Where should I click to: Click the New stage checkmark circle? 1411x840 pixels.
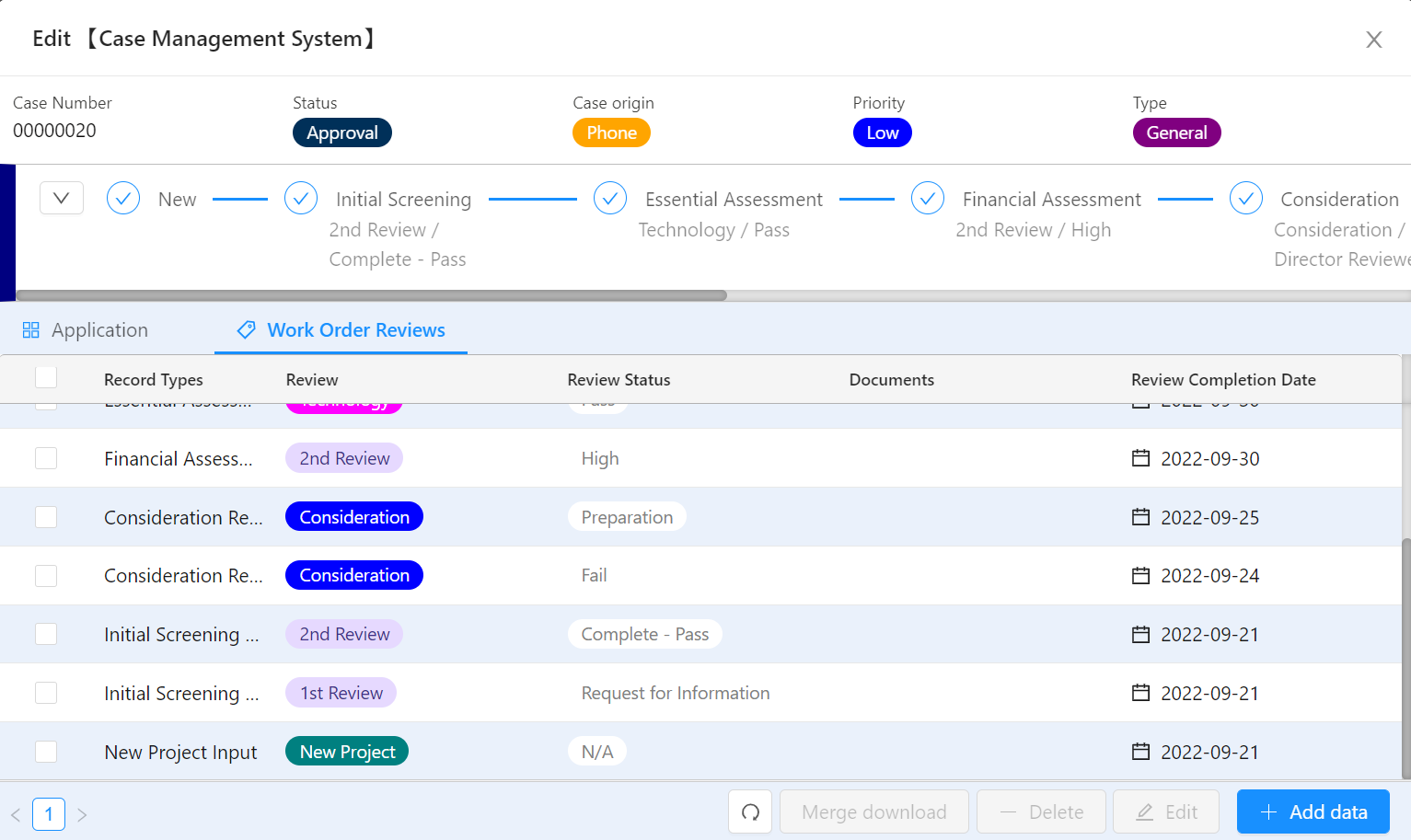[123, 198]
